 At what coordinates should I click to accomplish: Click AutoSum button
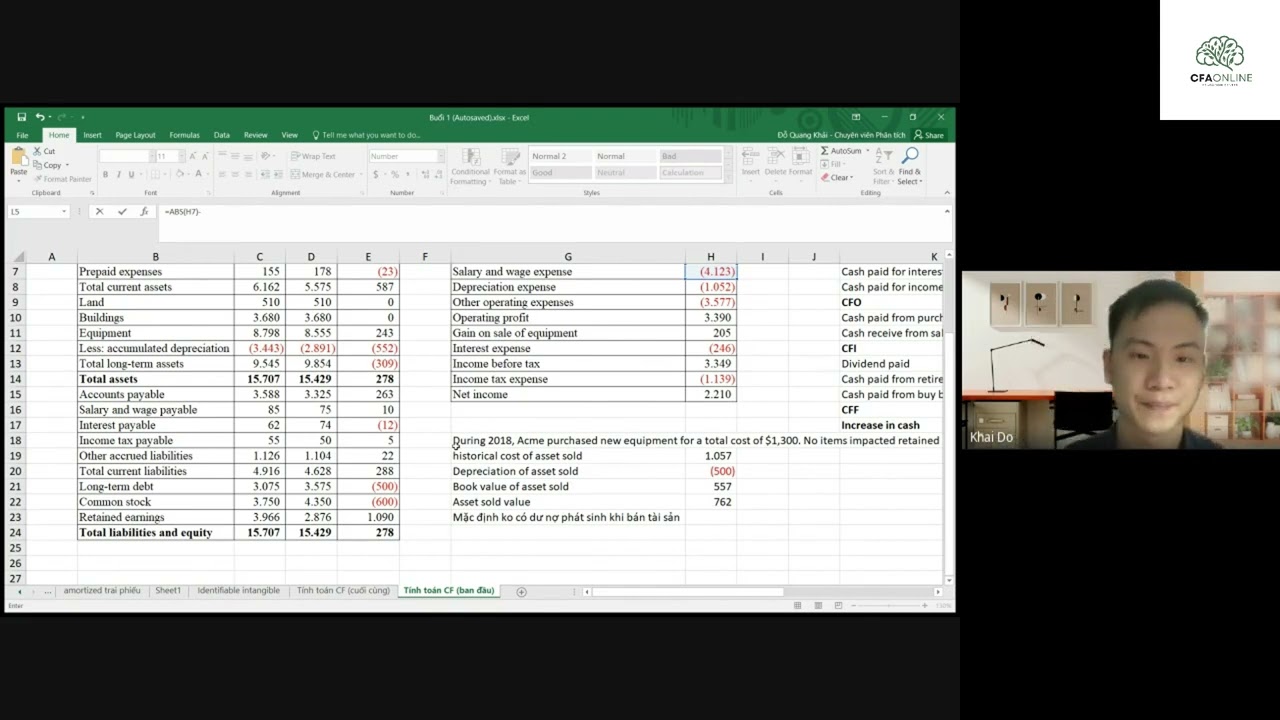click(840, 151)
